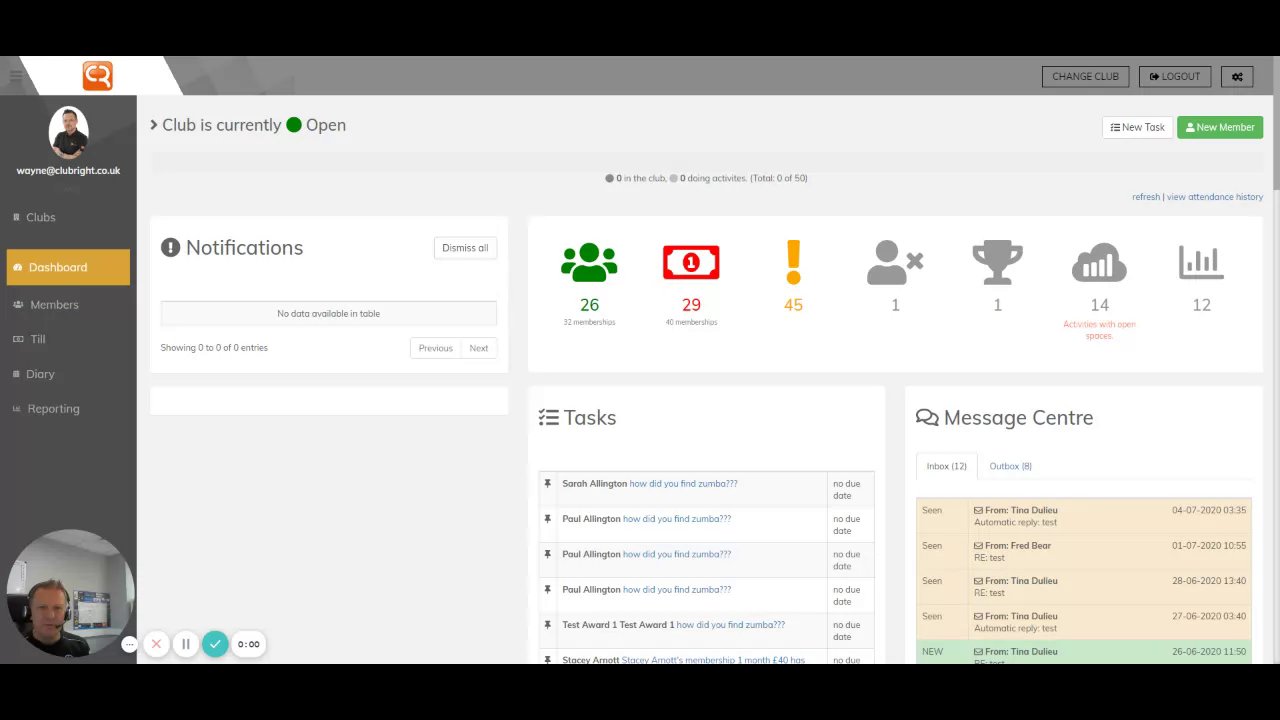Finish recording with the teal checkmark
Screen dimensions: 1280x720
click(x=215, y=644)
